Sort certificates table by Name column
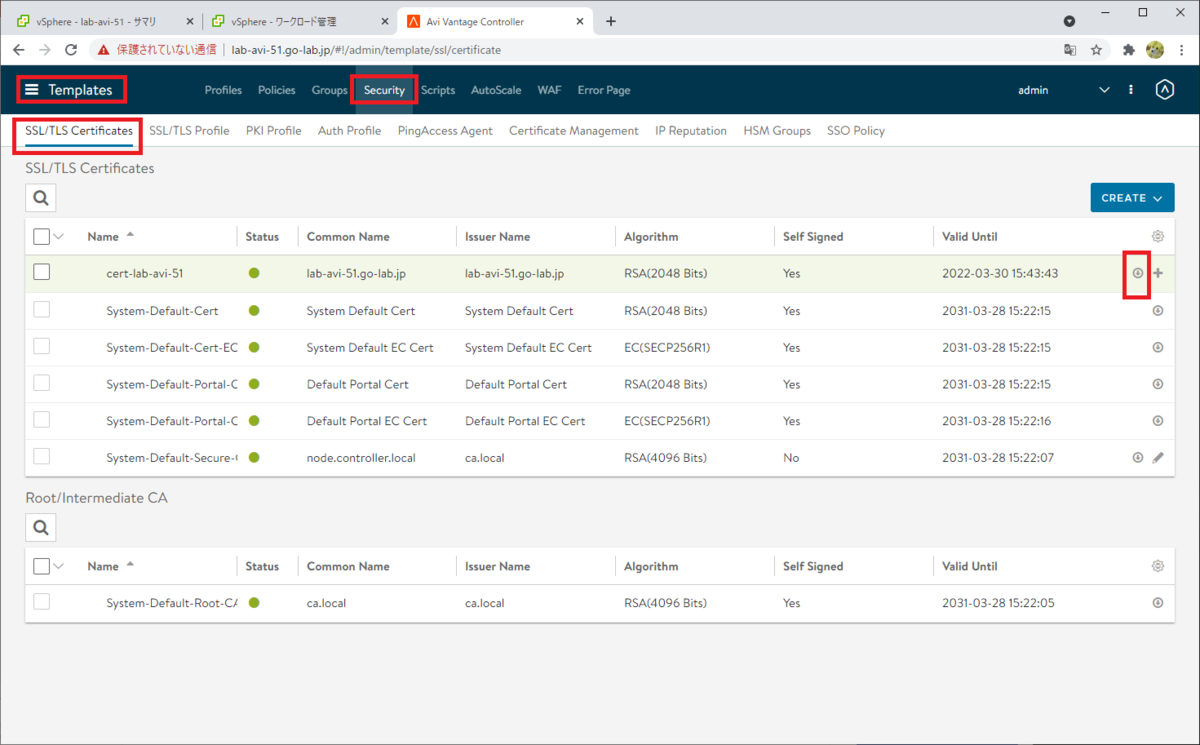 [x=103, y=237]
